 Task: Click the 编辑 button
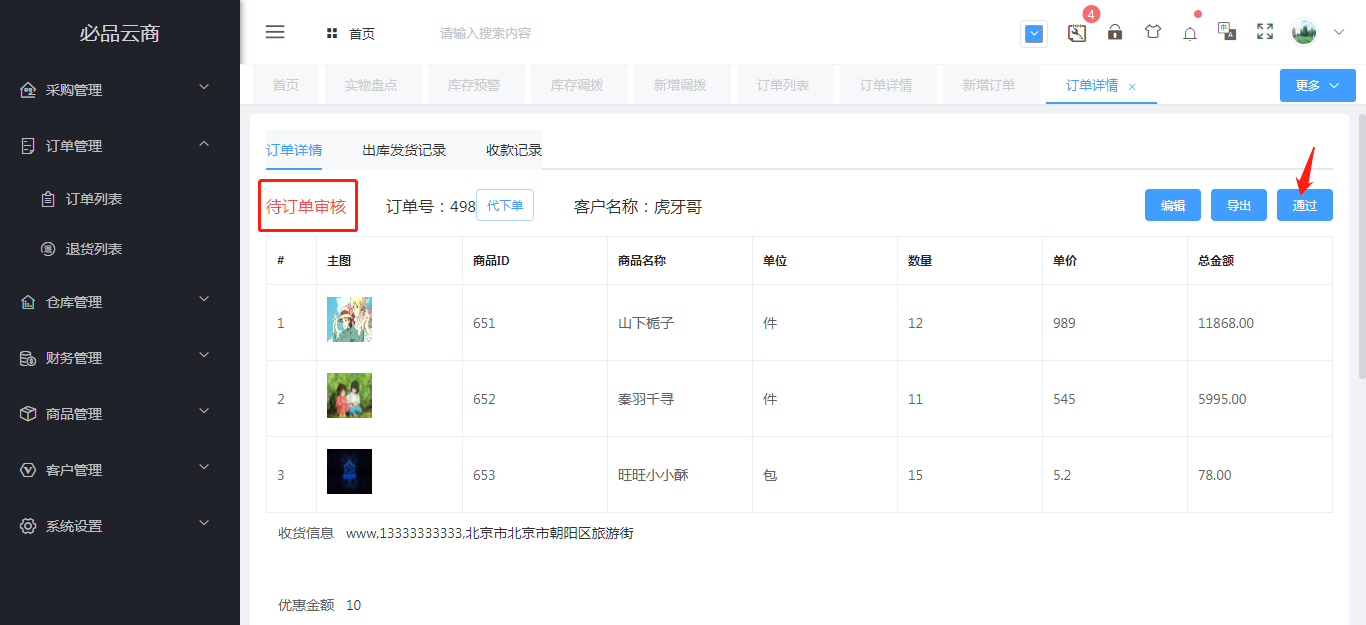(1173, 205)
